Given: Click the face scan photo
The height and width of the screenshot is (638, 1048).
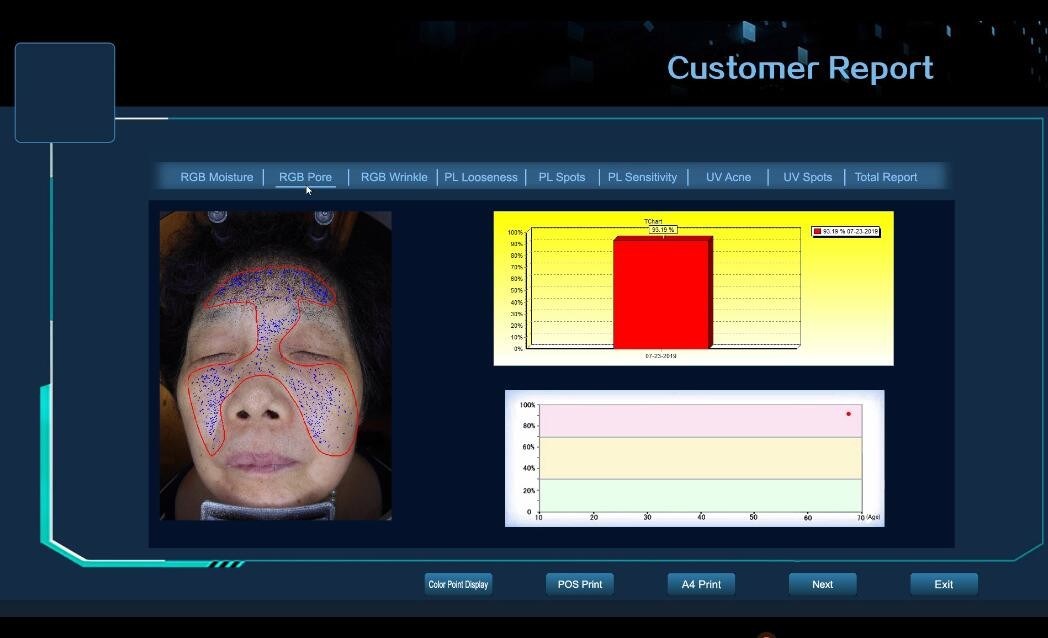Looking at the screenshot, I should tap(275, 365).
